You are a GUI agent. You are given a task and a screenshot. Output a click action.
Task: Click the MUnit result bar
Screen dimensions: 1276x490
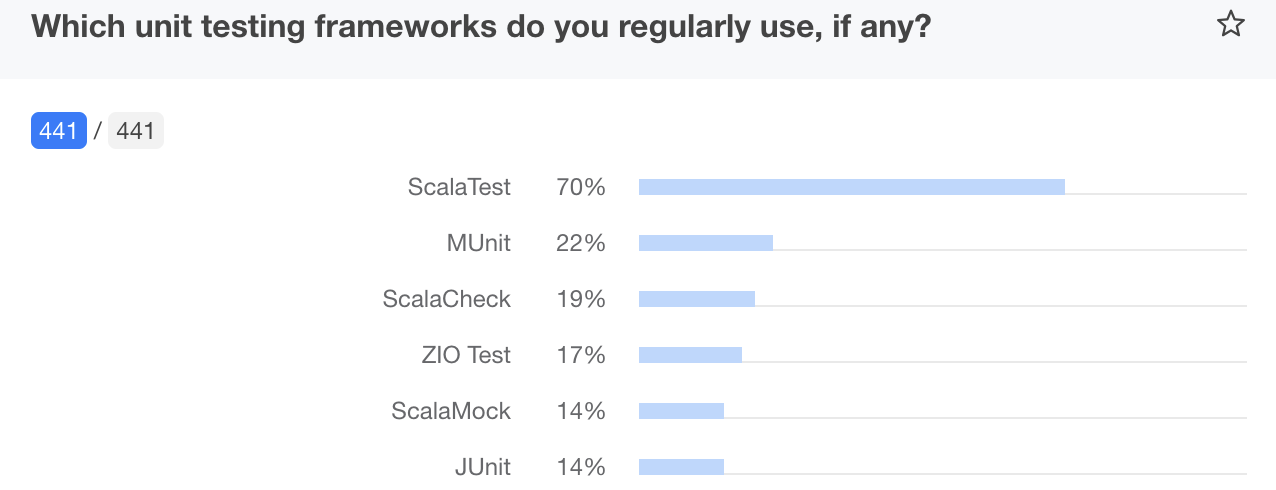click(x=705, y=243)
